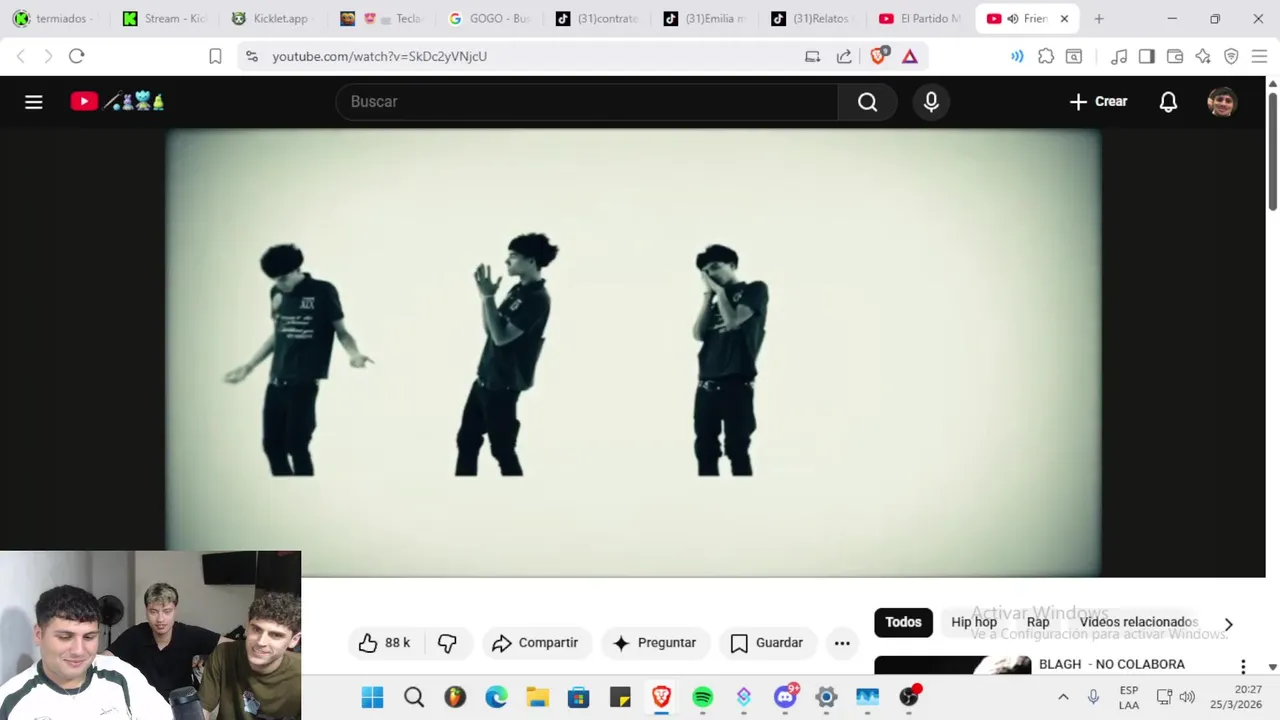Switch to the (31)Emilia TikTok tab

[x=705, y=19]
